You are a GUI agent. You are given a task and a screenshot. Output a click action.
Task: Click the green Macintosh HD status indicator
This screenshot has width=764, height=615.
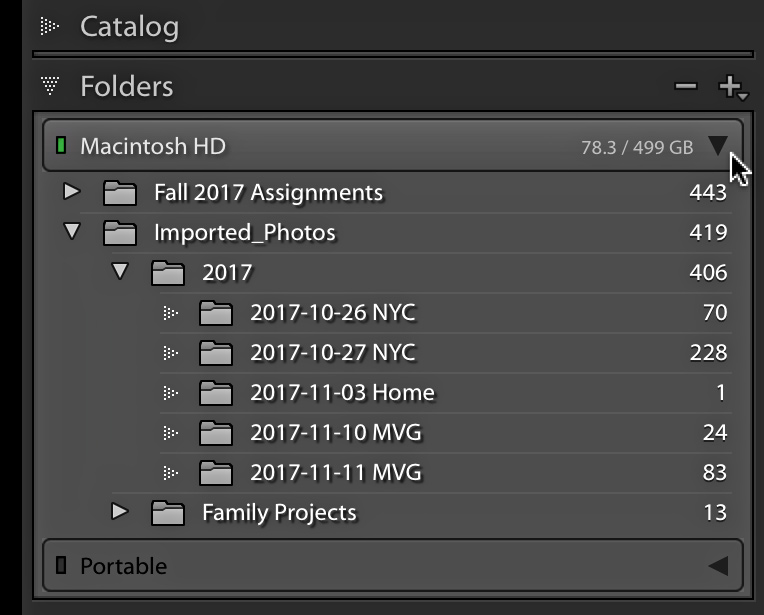pyautogui.click(x=61, y=145)
